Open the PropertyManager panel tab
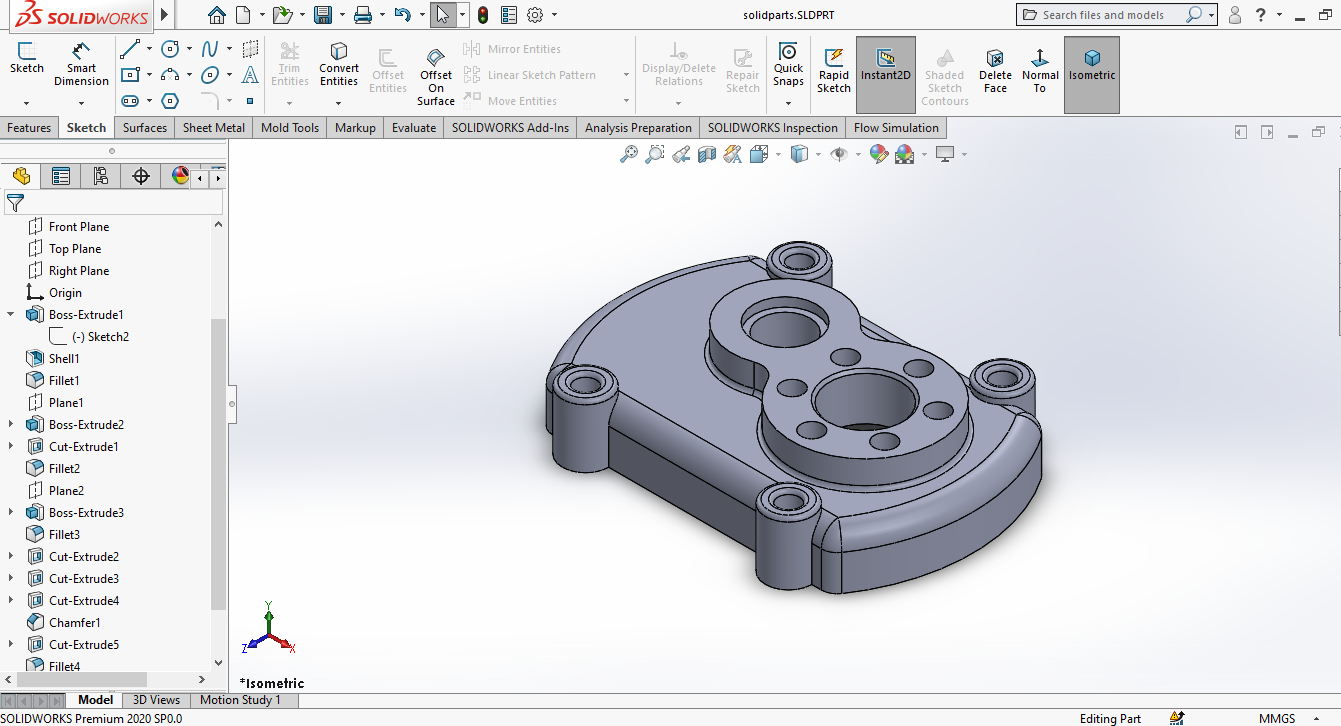The width and height of the screenshot is (1341, 726). 61,177
